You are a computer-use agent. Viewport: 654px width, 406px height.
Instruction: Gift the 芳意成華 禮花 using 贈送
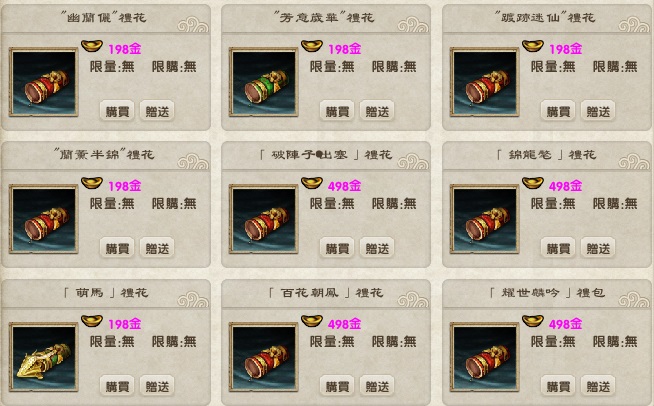377,111
